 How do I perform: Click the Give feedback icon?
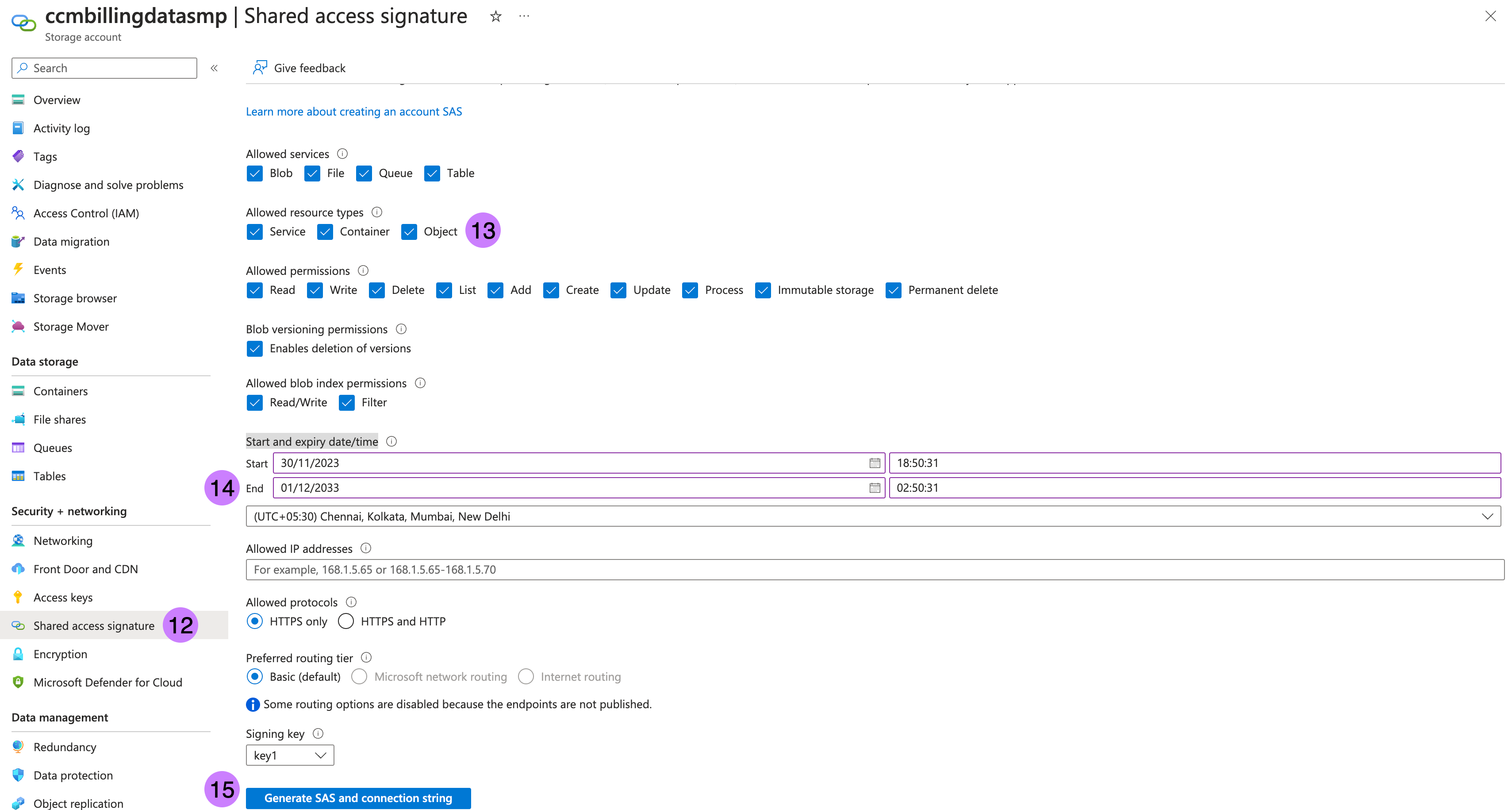pyautogui.click(x=259, y=68)
